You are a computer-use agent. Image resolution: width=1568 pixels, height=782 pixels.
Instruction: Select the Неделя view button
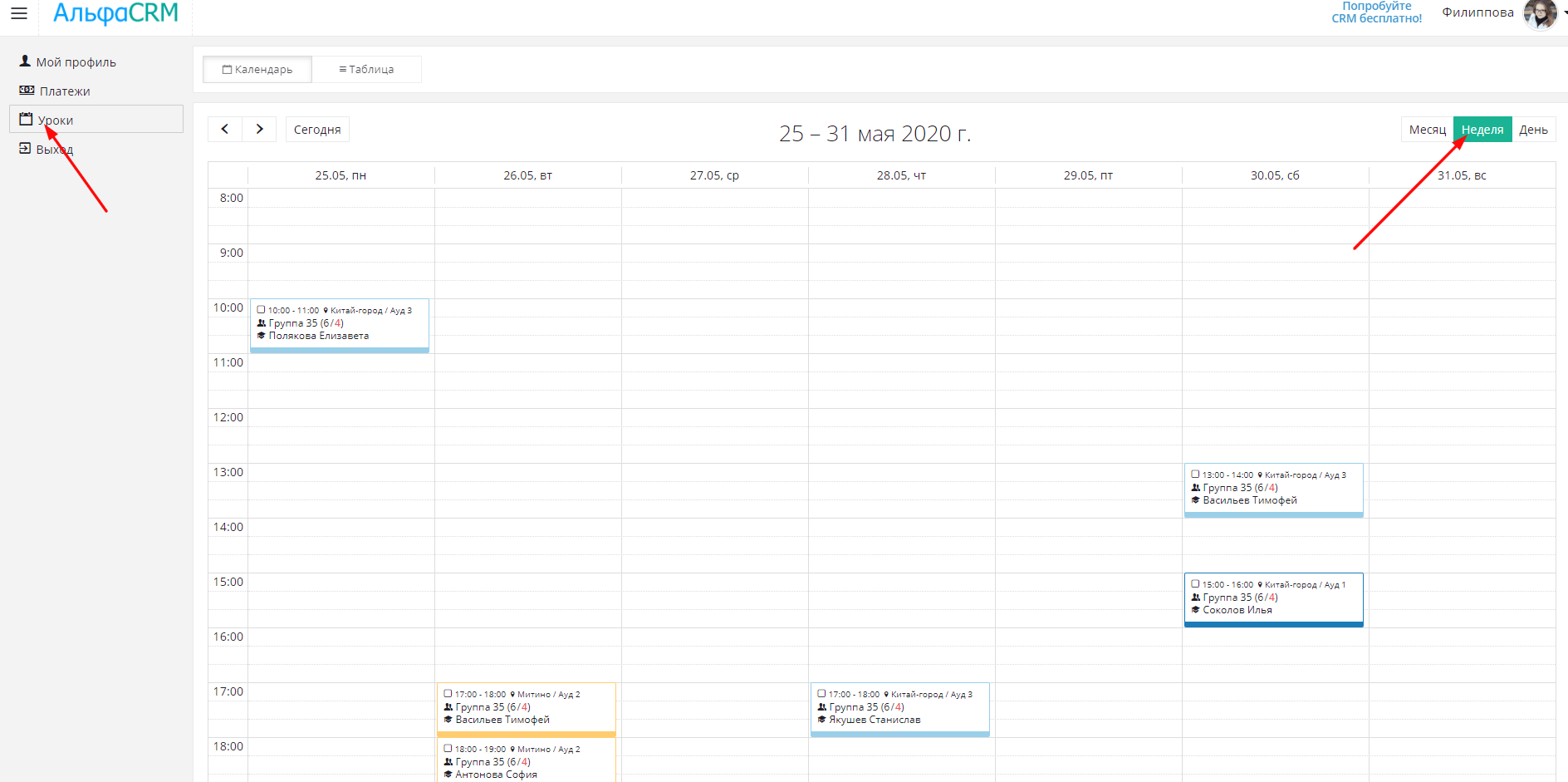tap(1482, 130)
